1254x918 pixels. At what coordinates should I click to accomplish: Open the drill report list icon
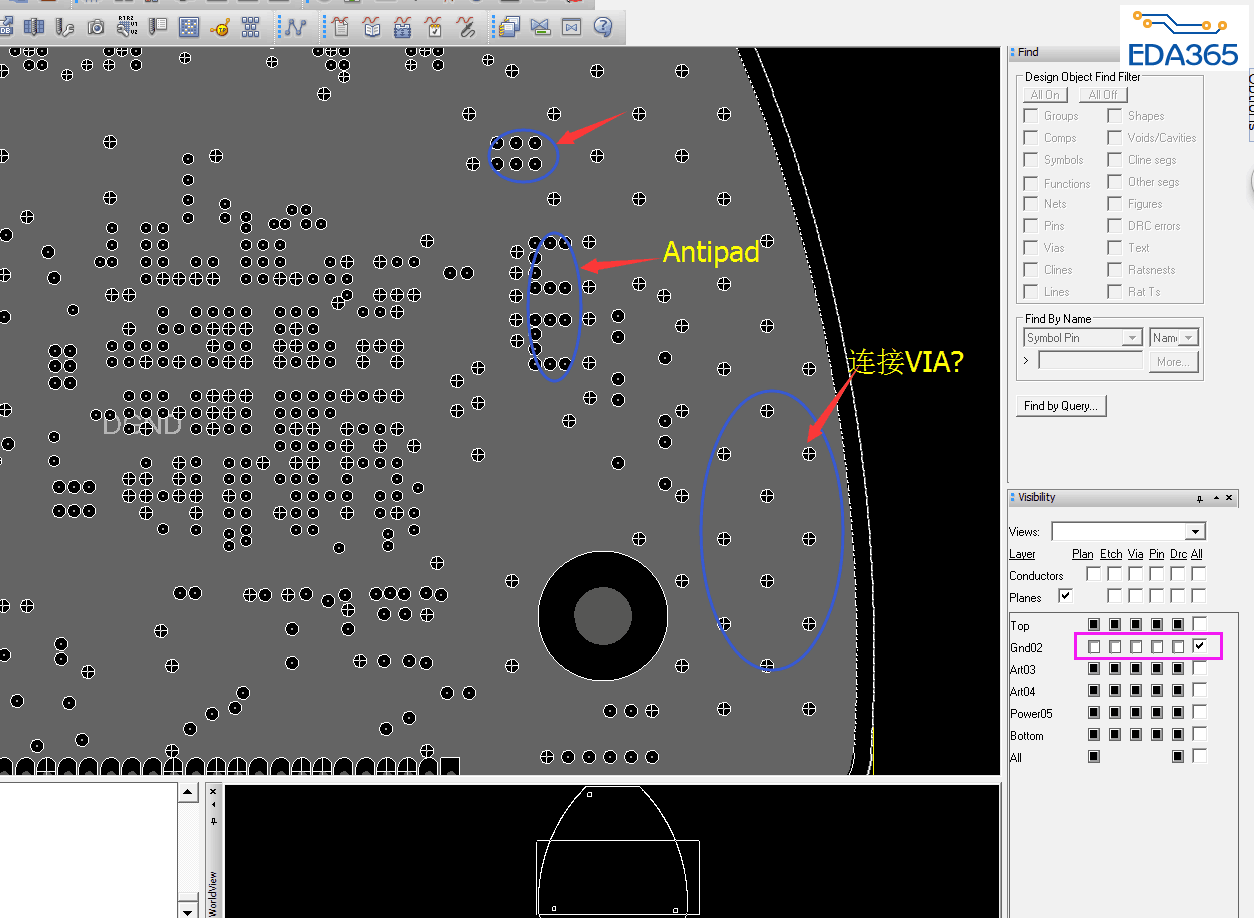click(158, 28)
